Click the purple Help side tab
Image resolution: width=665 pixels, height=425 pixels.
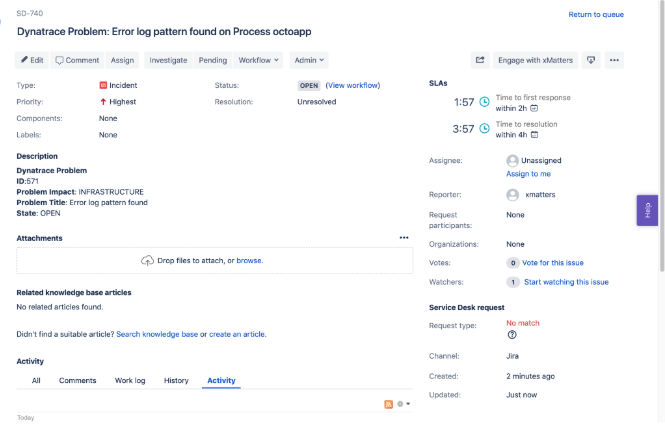tap(647, 210)
